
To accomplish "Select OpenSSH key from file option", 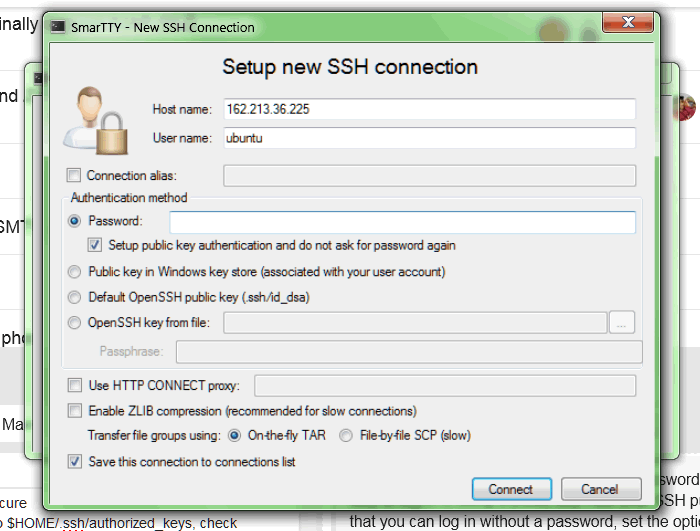I will tap(74, 322).
